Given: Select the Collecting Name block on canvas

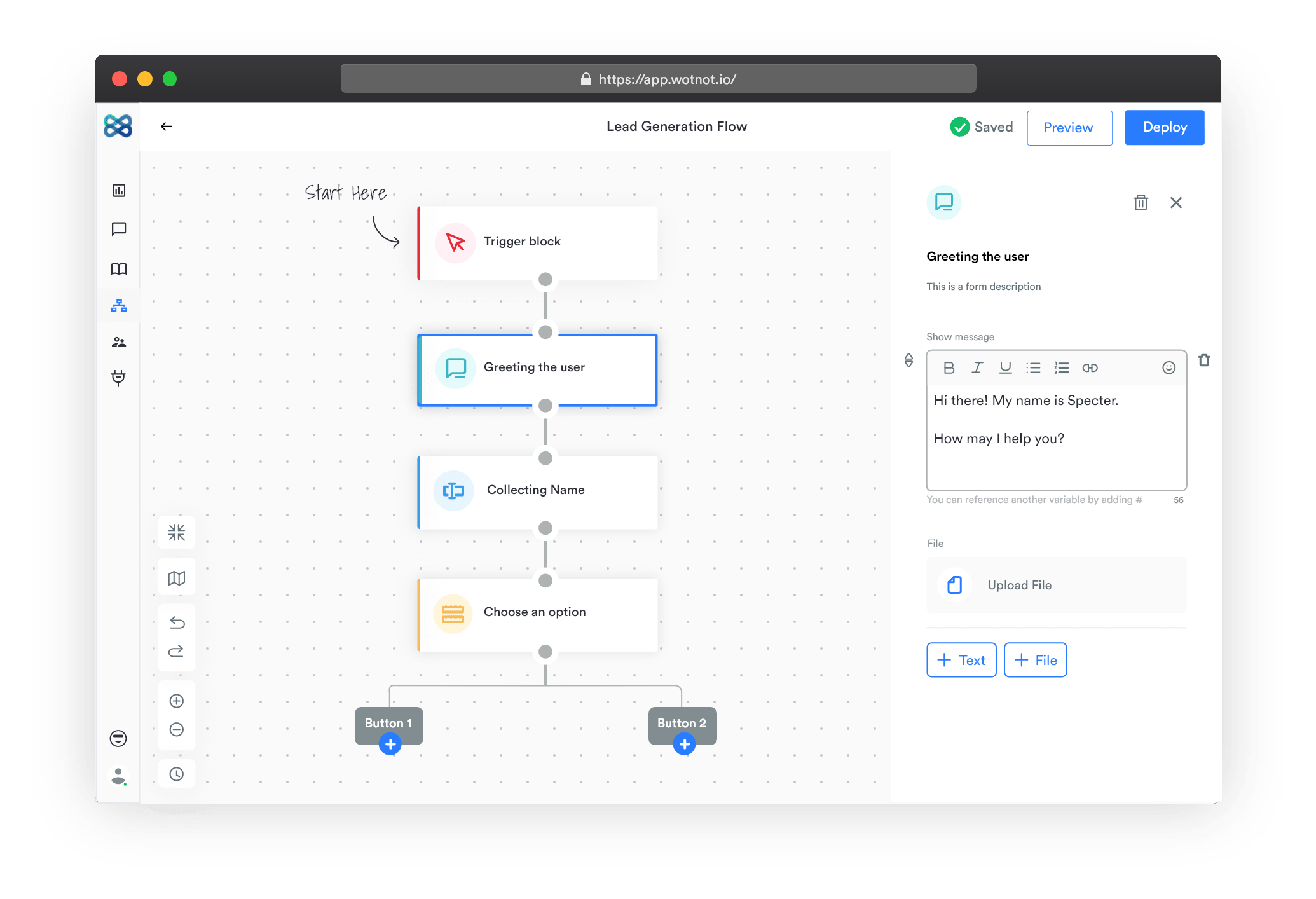Looking at the screenshot, I should click(537, 491).
